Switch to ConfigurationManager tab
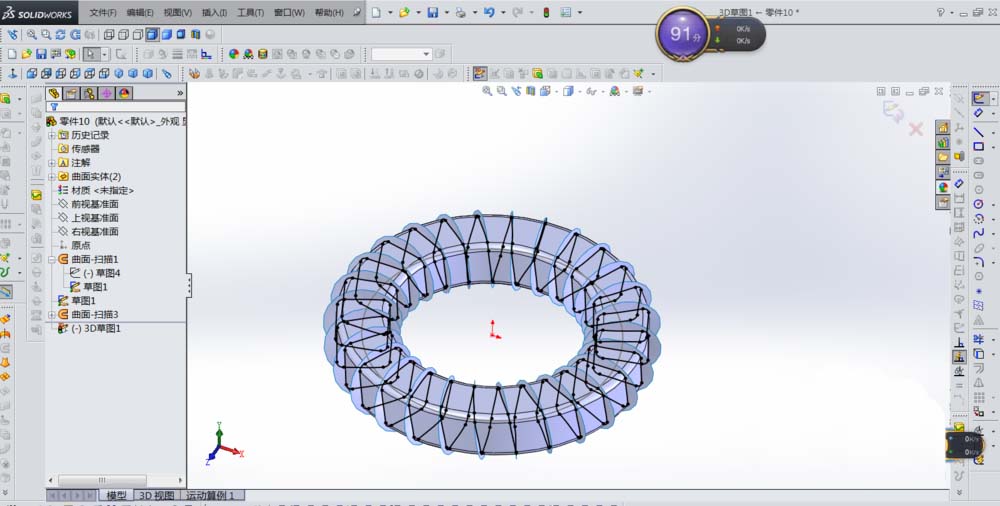1000x506 pixels. [89, 93]
